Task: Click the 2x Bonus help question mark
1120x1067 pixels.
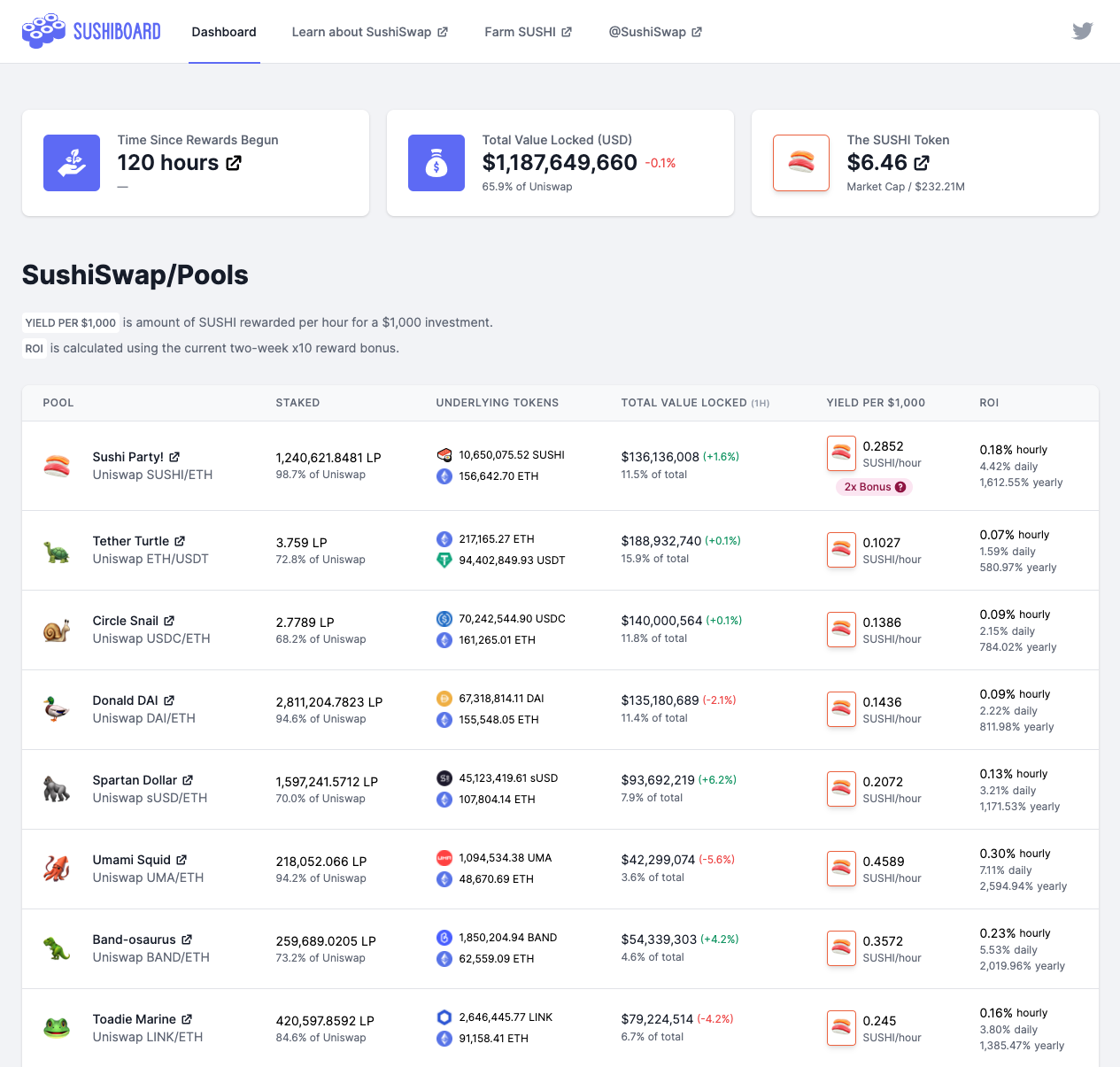Action: (900, 487)
